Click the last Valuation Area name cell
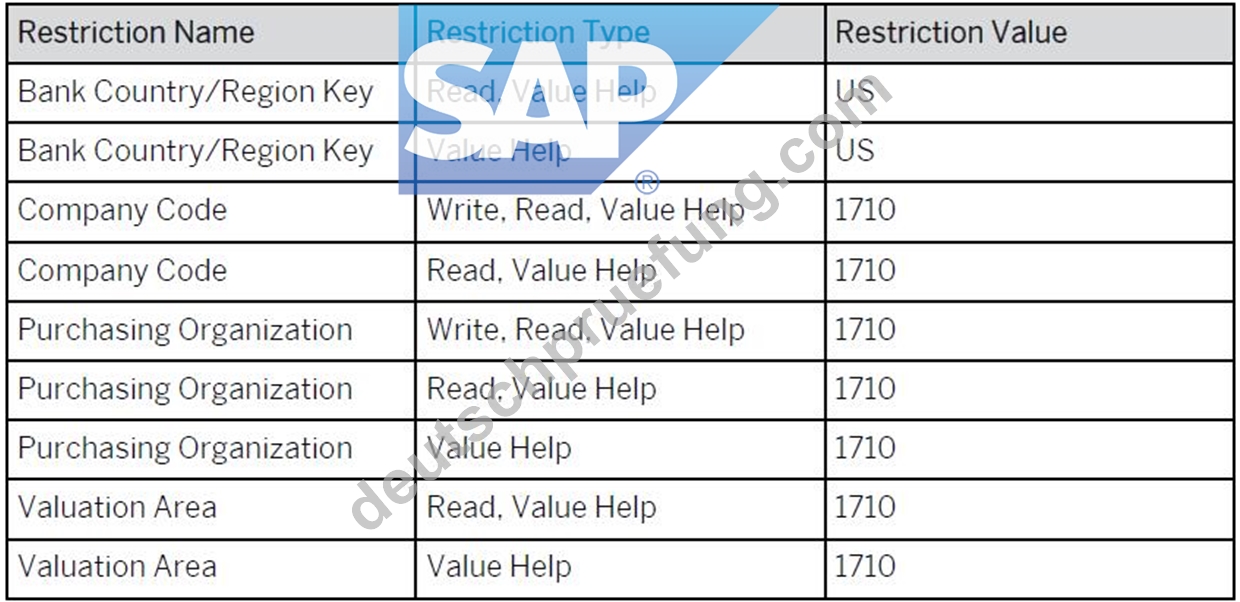 point(211,568)
